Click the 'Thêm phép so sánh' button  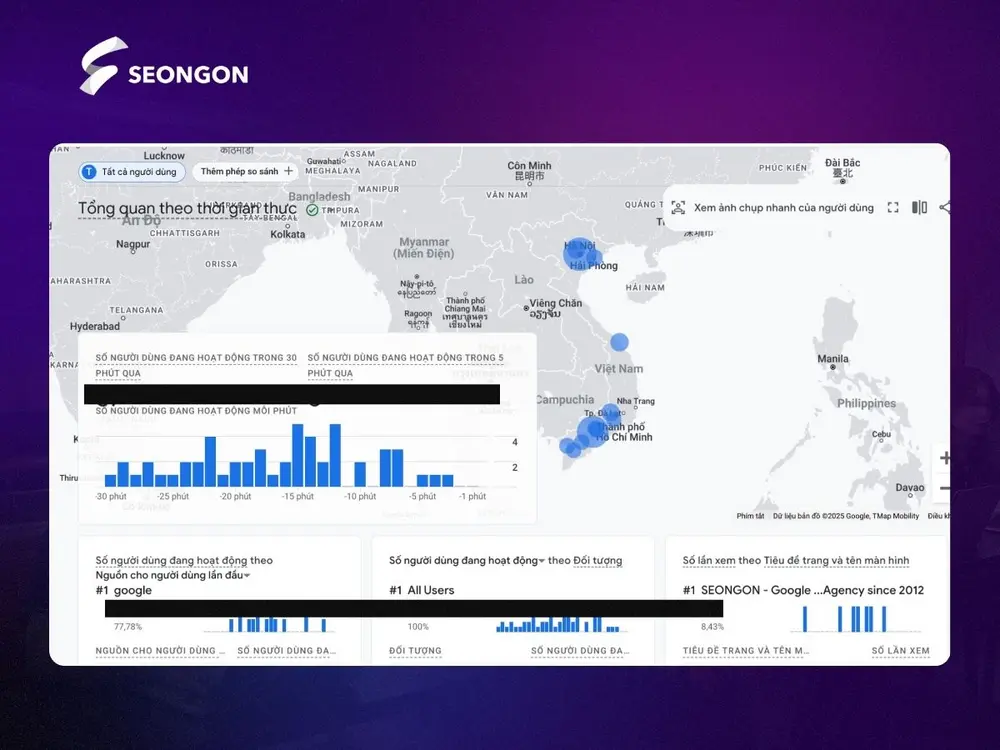[x=246, y=171]
